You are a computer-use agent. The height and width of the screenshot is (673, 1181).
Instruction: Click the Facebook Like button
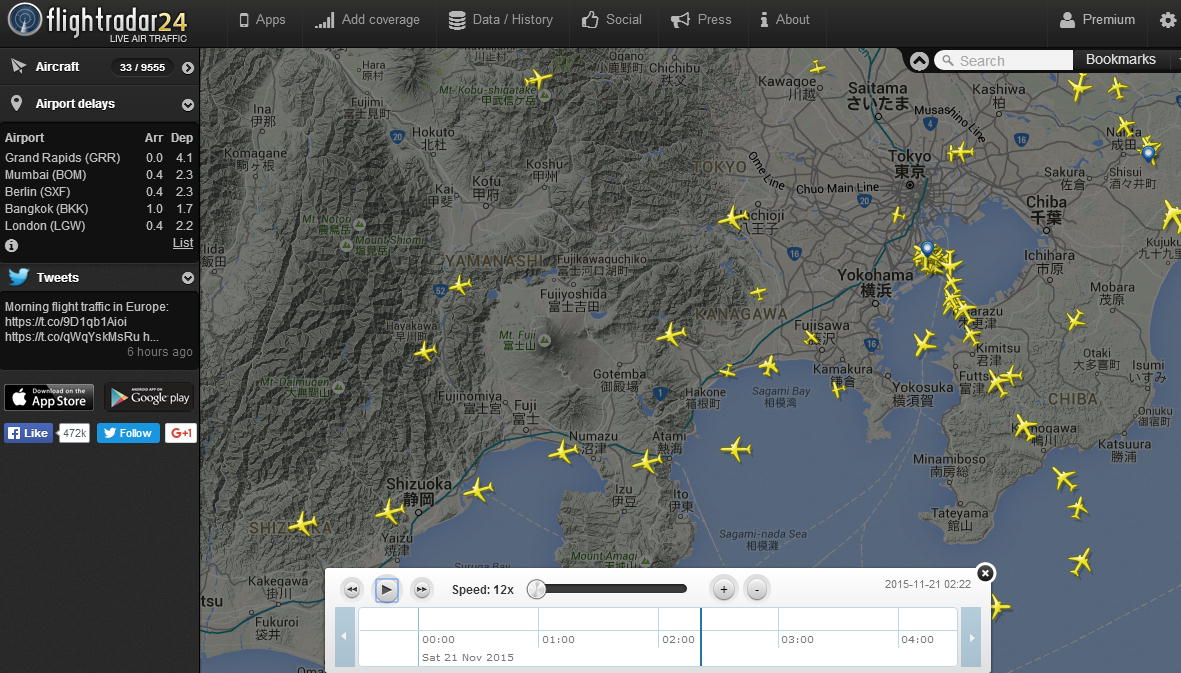(x=28, y=433)
